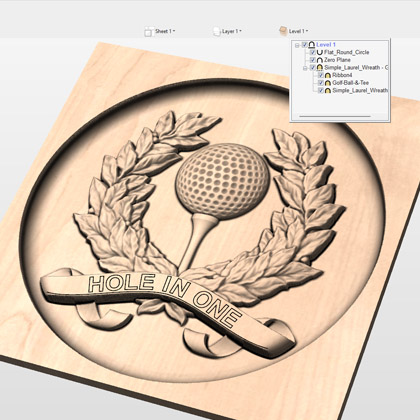Collapse the Simple_Laurel_Wreath group node
This screenshot has height=420, width=420.
tap(305, 68)
